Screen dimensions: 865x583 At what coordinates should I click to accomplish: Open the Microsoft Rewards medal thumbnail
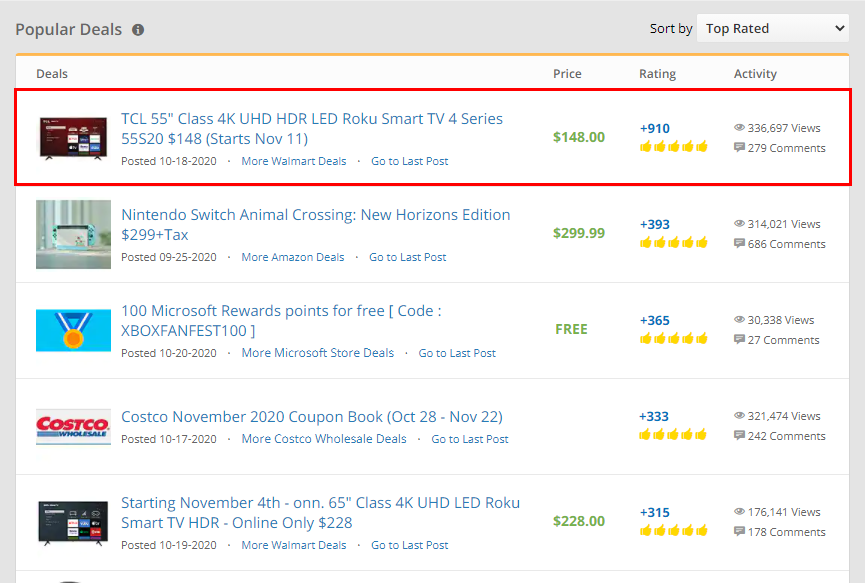click(x=73, y=330)
